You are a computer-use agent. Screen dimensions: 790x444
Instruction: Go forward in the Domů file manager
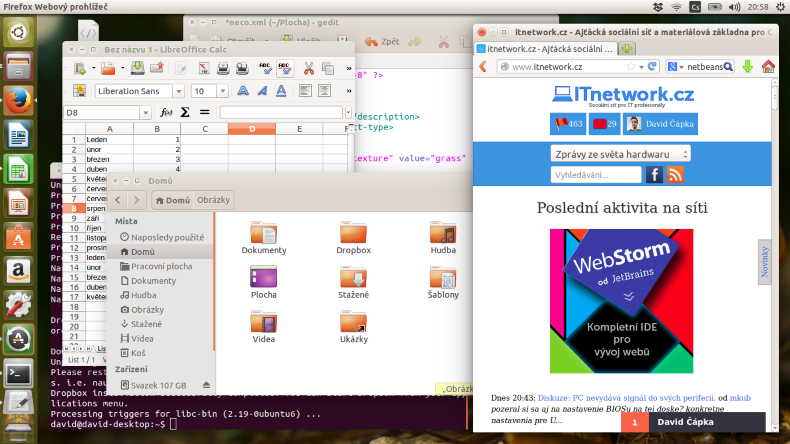(137, 200)
